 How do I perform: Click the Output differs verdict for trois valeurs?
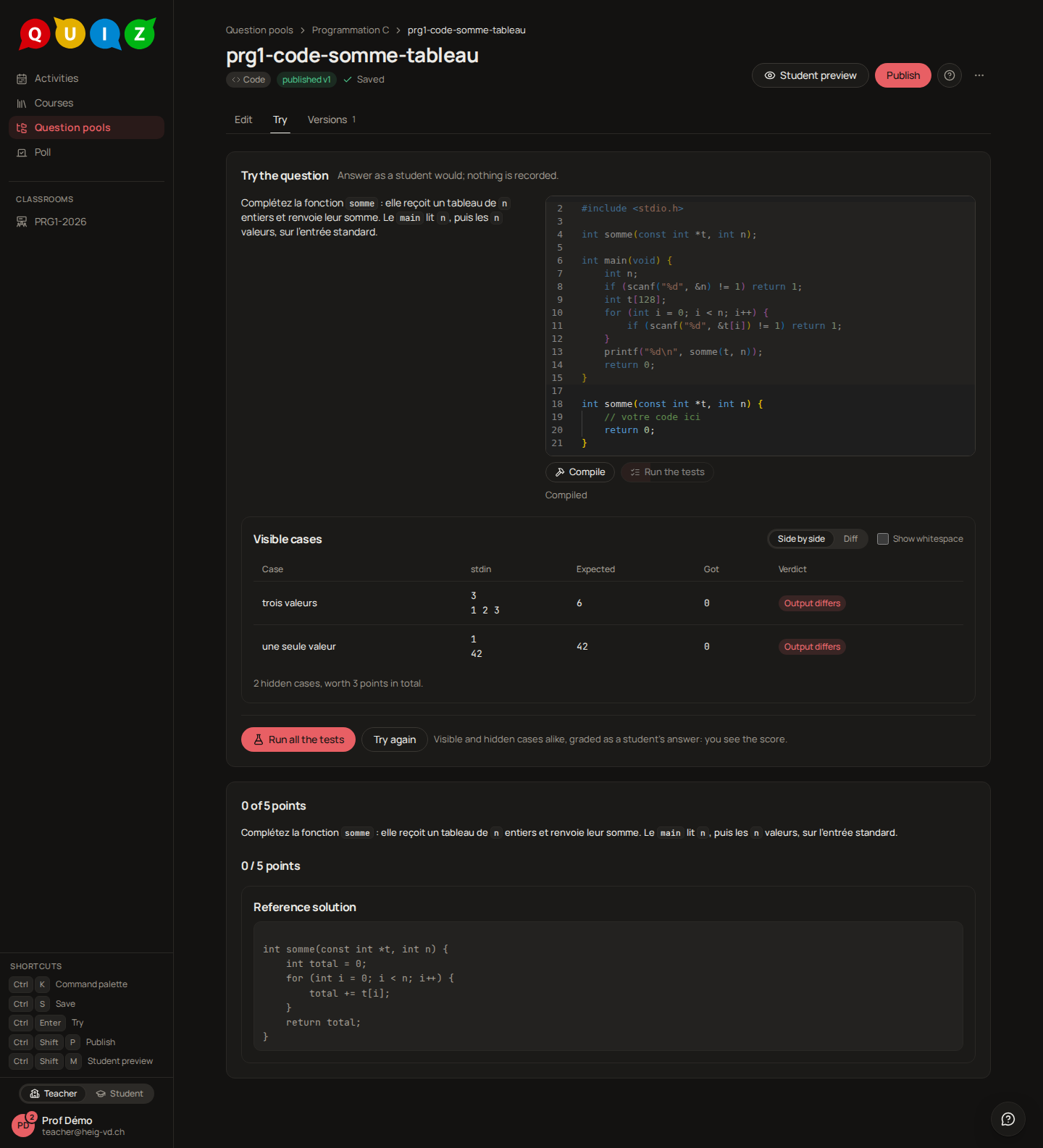(x=812, y=603)
